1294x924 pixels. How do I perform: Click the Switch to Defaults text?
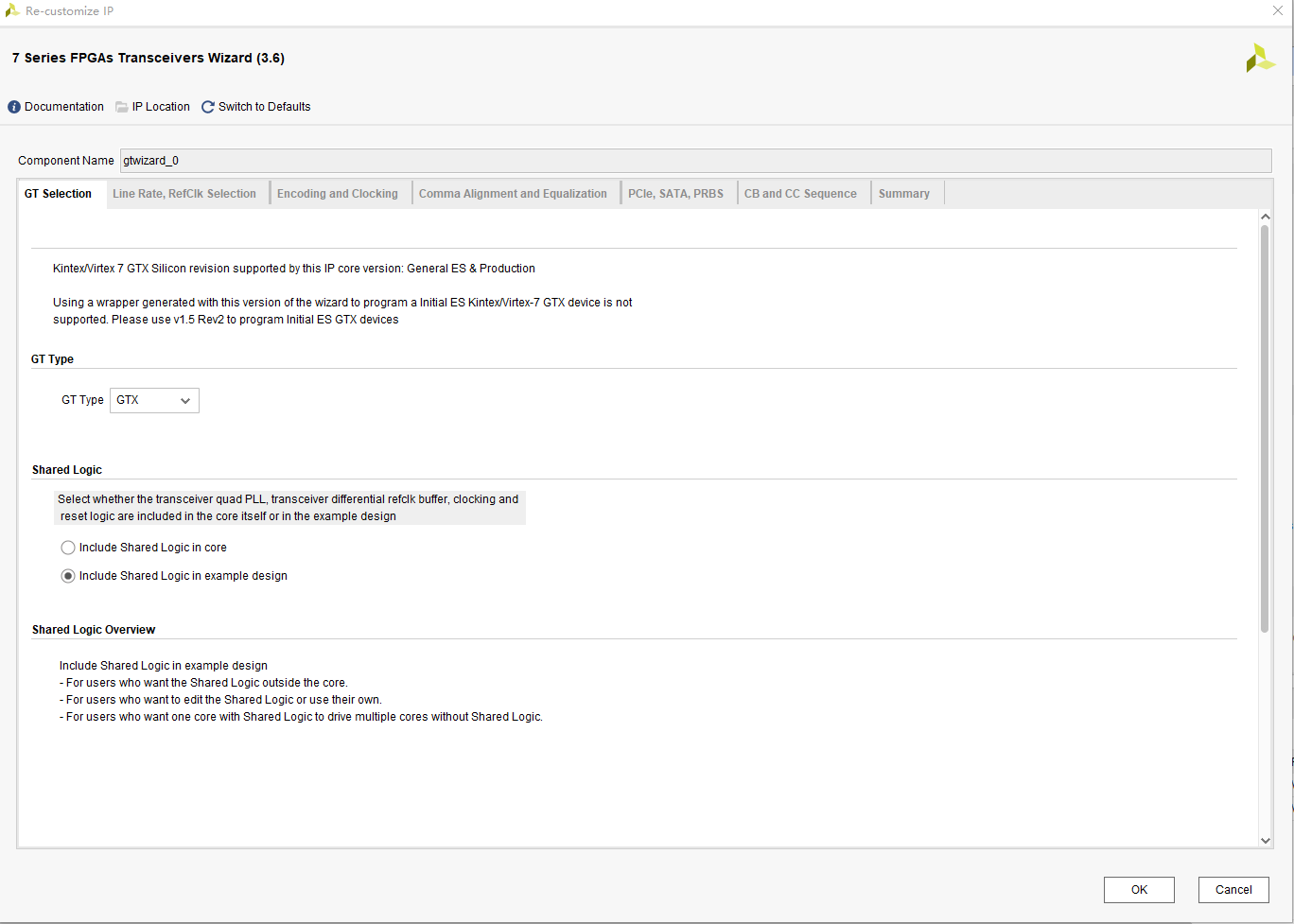265,107
